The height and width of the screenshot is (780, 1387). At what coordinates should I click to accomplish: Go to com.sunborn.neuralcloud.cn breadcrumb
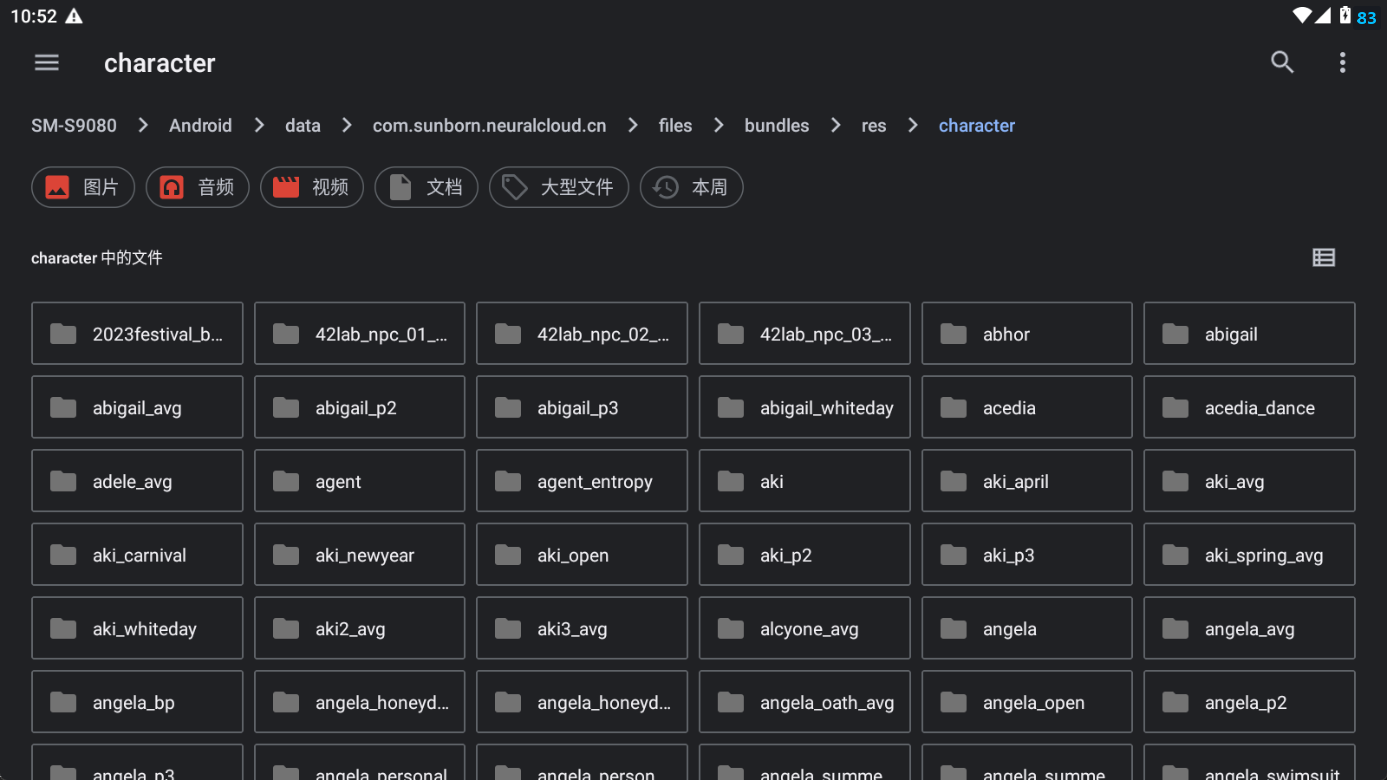tap(489, 125)
